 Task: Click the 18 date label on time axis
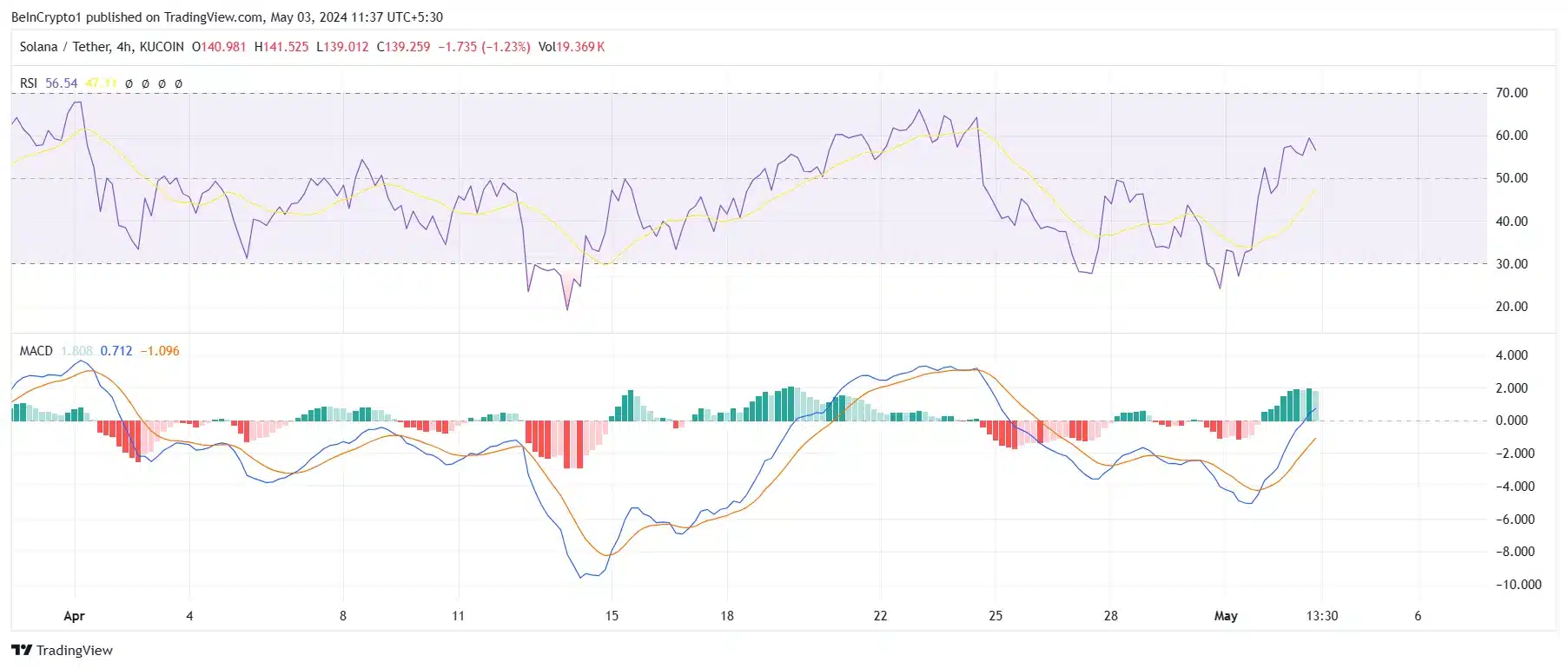727,616
